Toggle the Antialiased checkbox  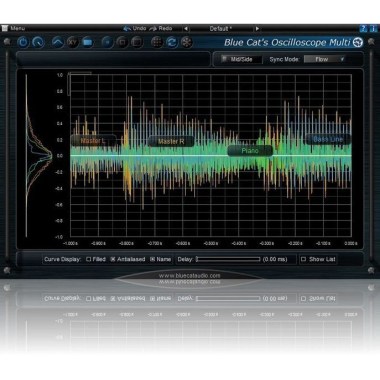pos(113,259)
